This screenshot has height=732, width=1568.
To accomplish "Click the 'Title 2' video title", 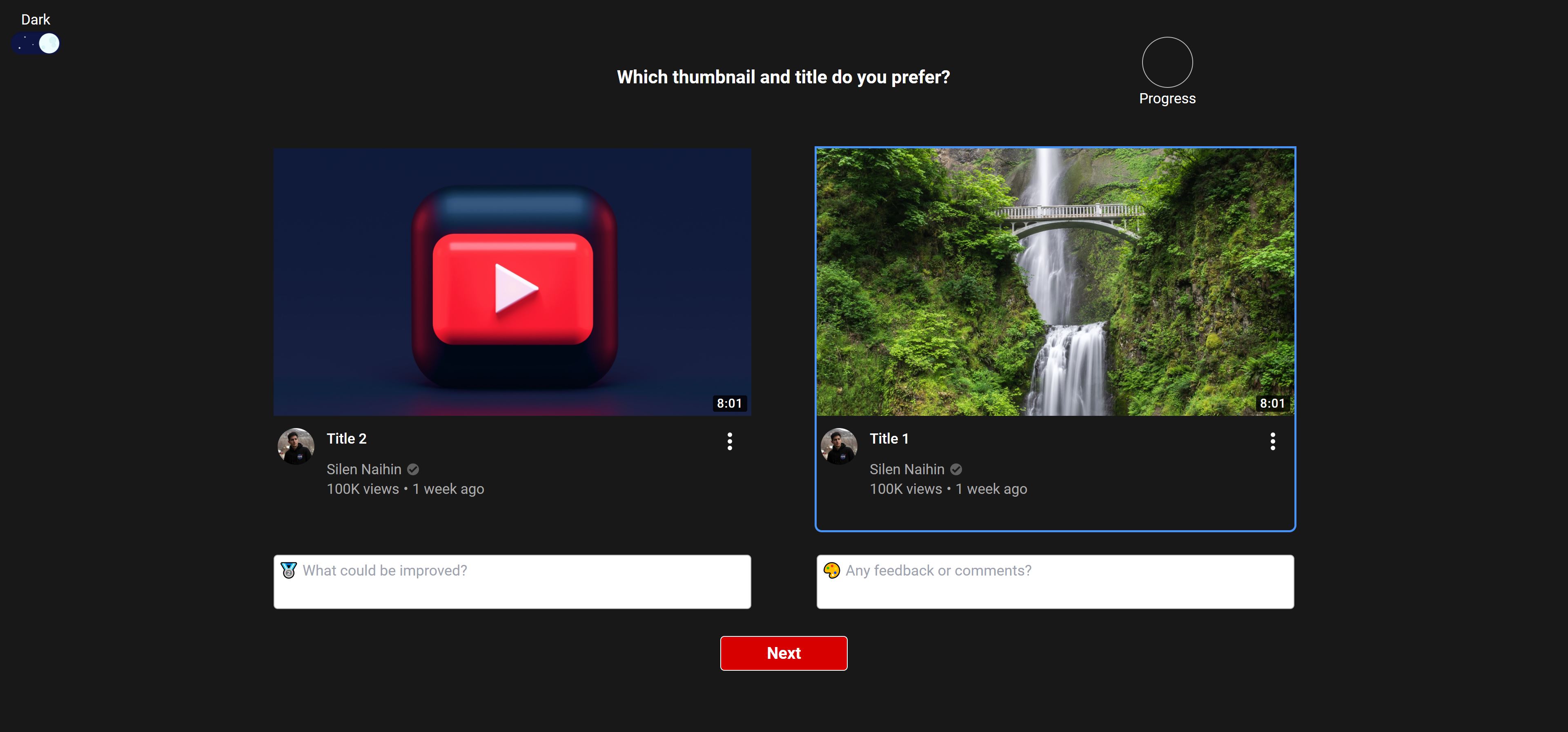I will click(x=346, y=439).
